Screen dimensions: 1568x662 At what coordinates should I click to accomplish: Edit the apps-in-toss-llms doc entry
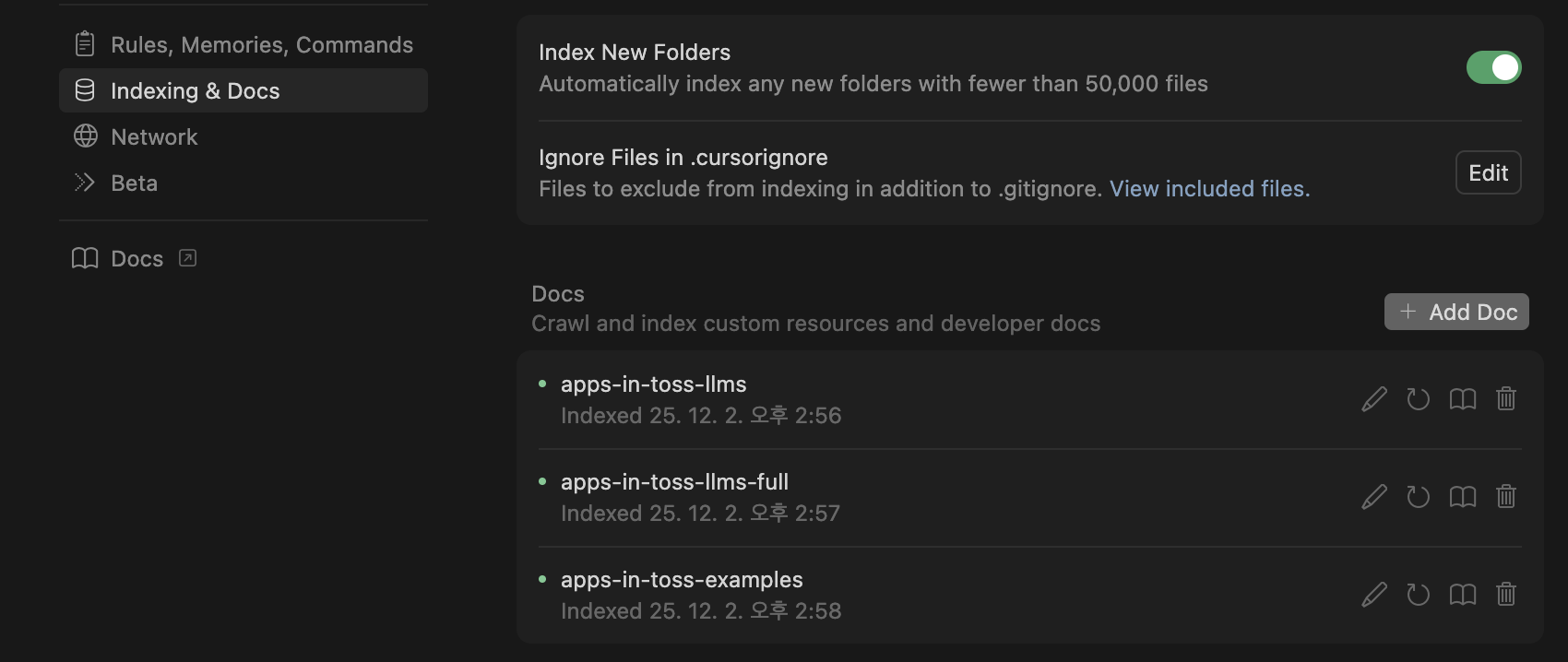tap(1374, 399)
